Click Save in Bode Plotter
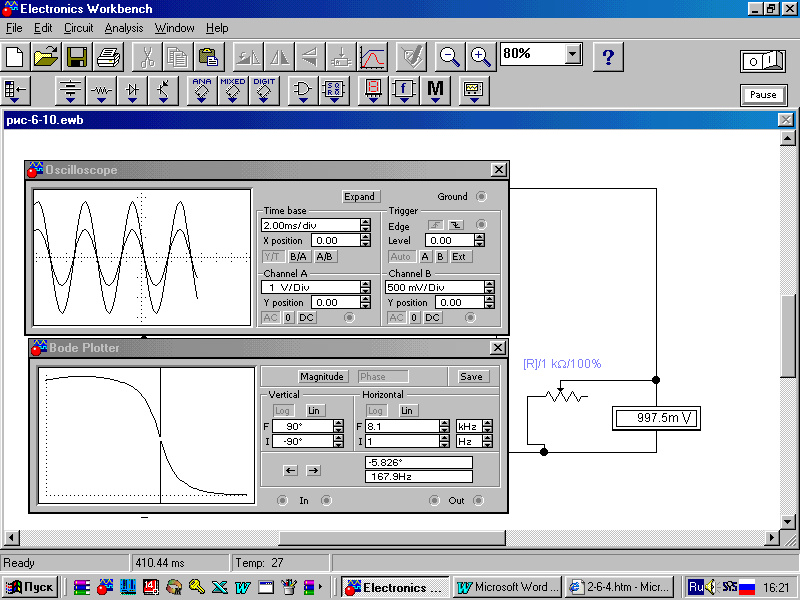This screenshot has width=800, height=600. tap(471, 377)
